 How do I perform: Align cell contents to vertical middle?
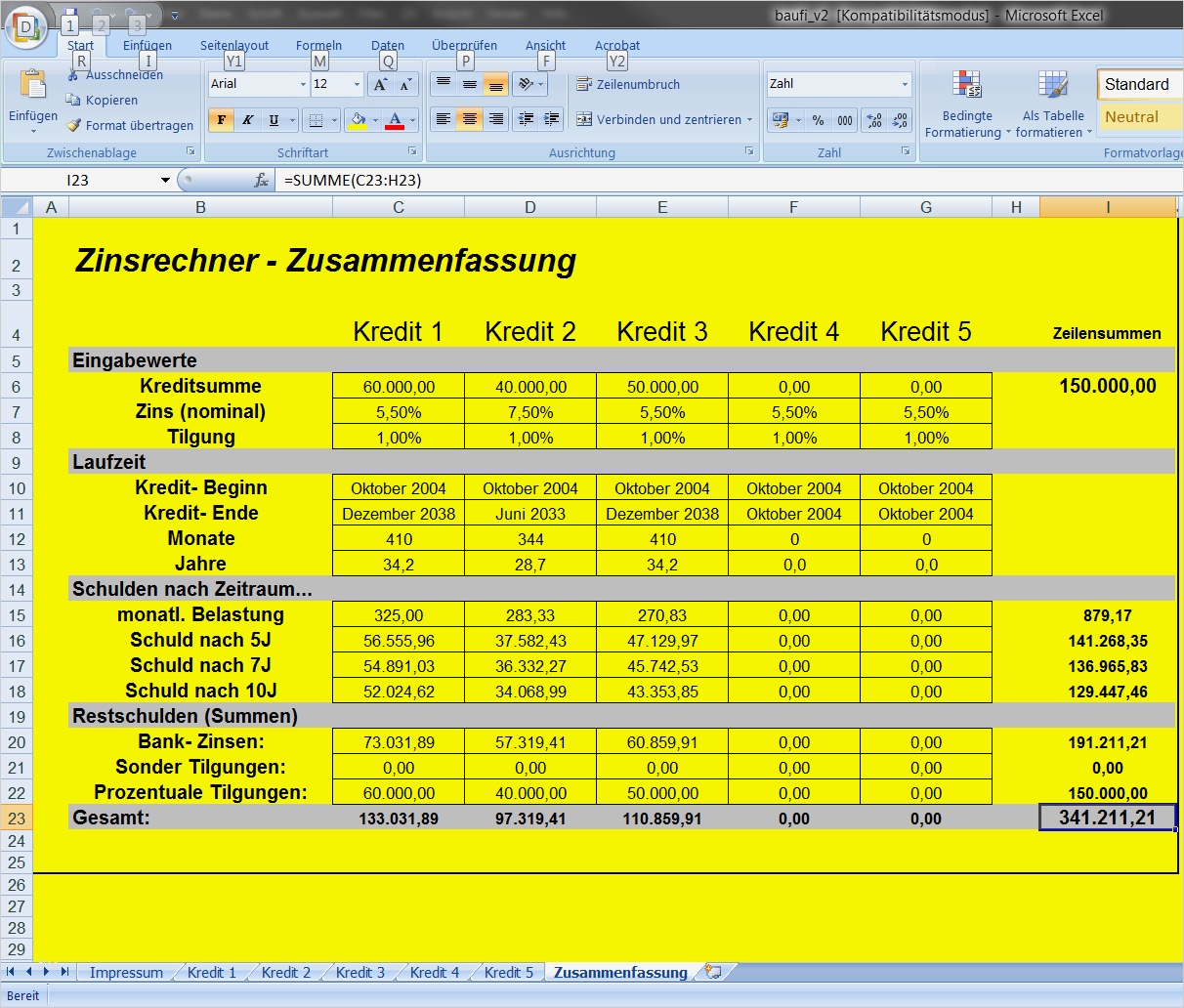click(x=470, y=85)
